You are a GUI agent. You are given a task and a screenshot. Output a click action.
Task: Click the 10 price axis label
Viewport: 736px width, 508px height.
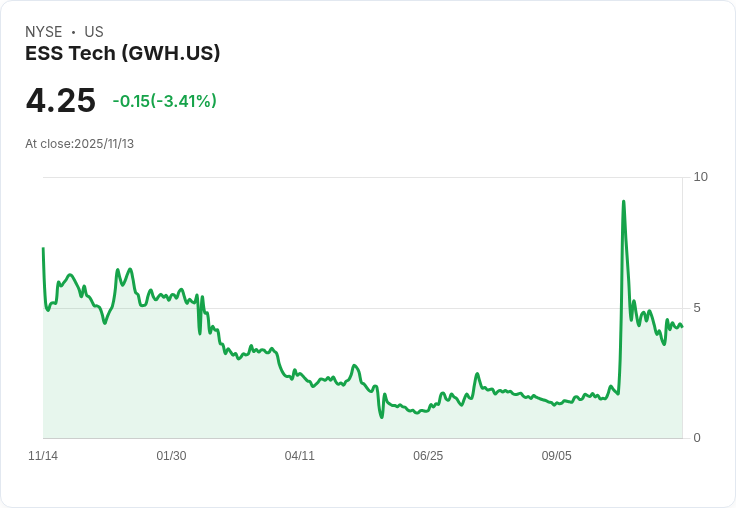700,177
